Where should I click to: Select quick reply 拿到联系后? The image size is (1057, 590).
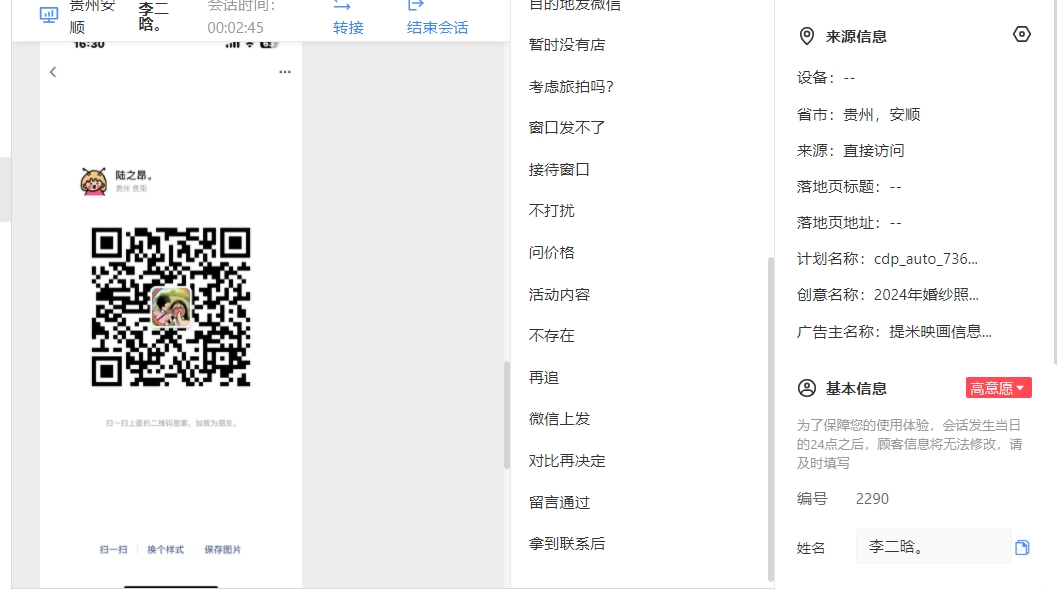[567, 544]
